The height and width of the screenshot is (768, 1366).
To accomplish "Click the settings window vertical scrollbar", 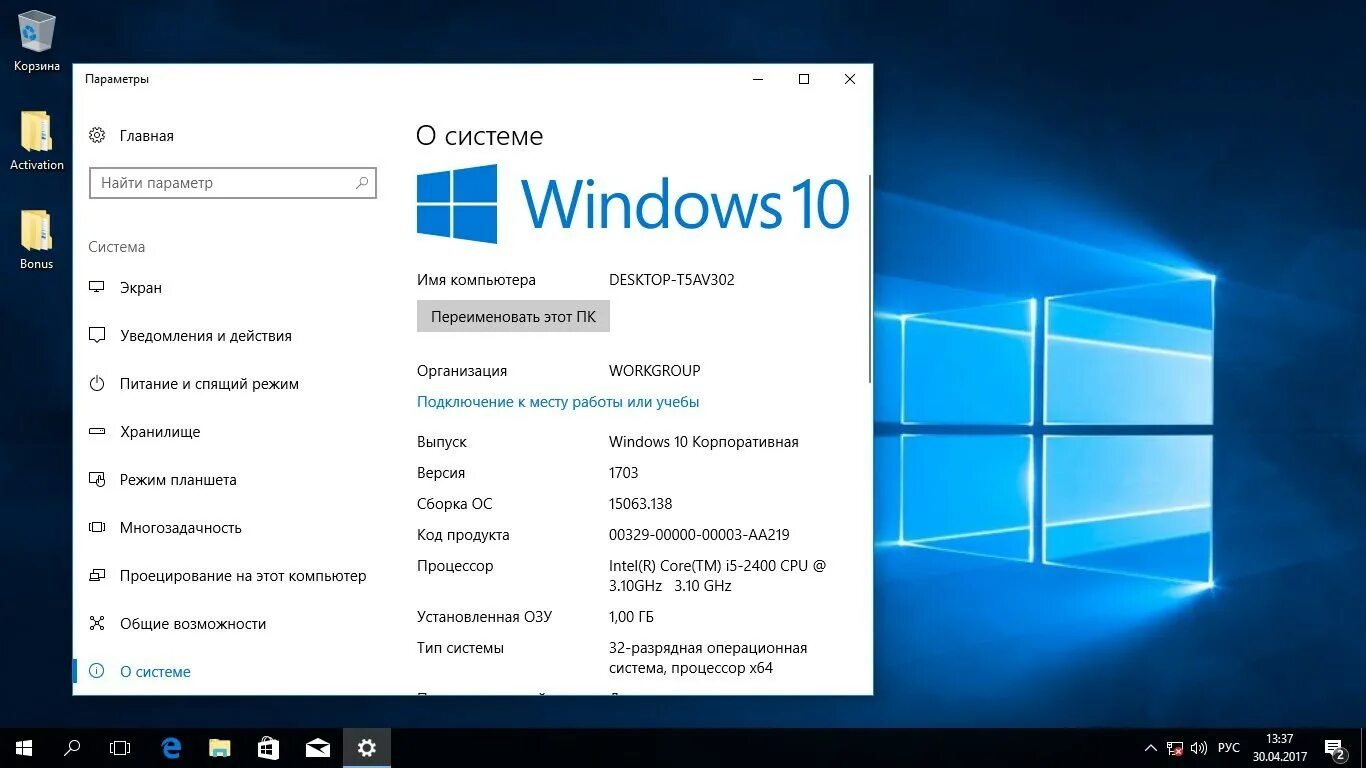I will (870, 278).
